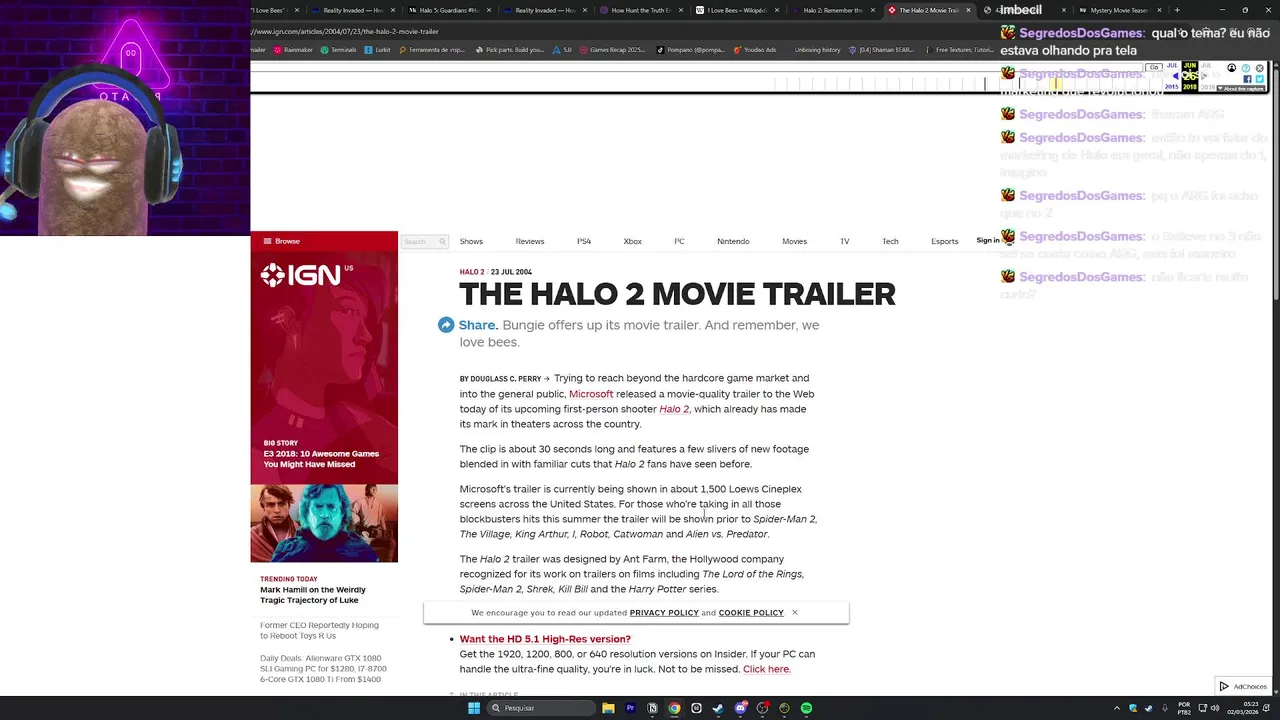
Task: Click the blue Share arrow icon
Action: click(446, 325)
